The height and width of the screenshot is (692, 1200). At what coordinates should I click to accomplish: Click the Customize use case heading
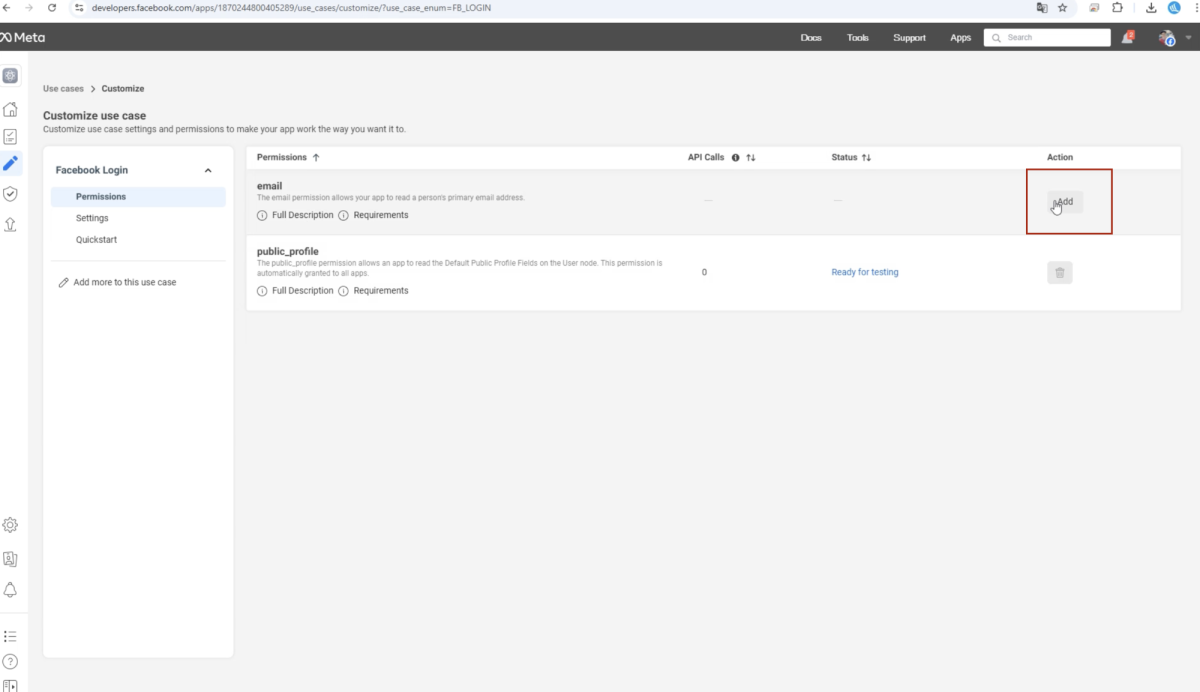tap(94, 116)
